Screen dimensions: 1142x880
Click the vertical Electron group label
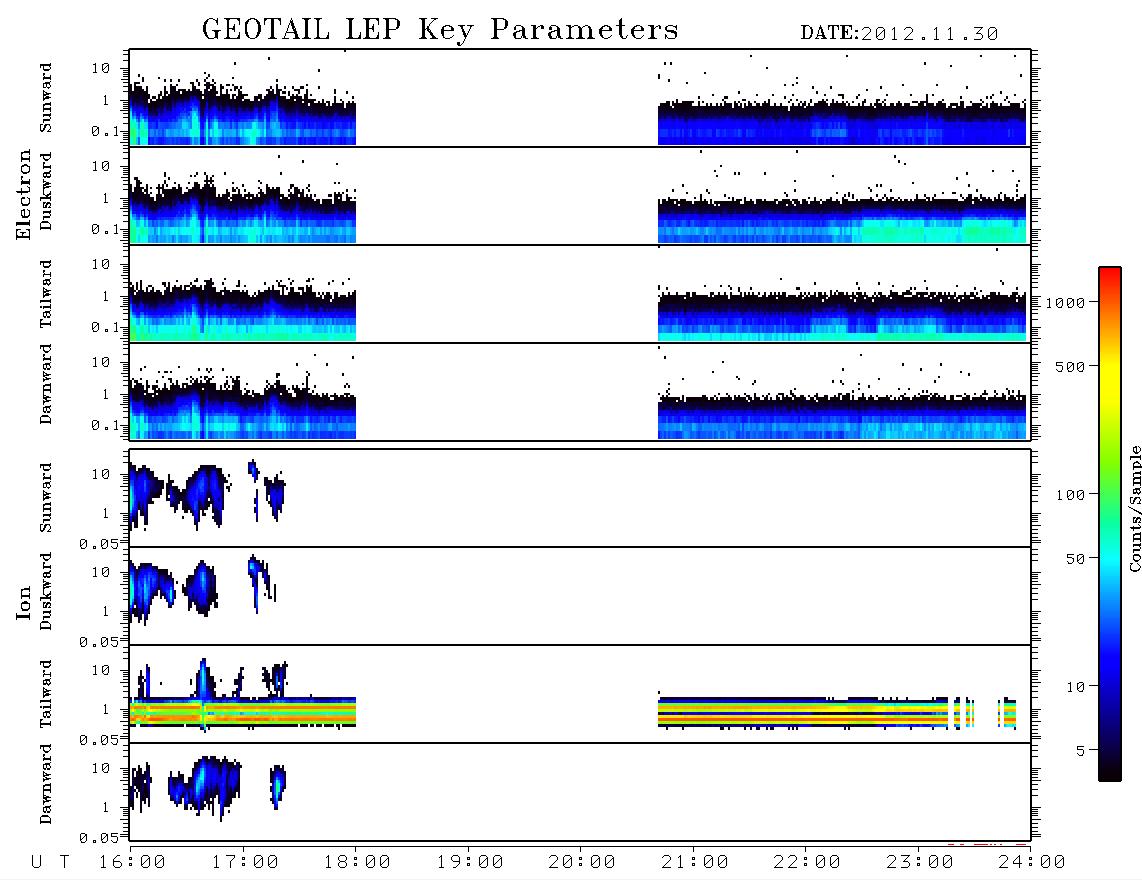(x=24, y=194)
